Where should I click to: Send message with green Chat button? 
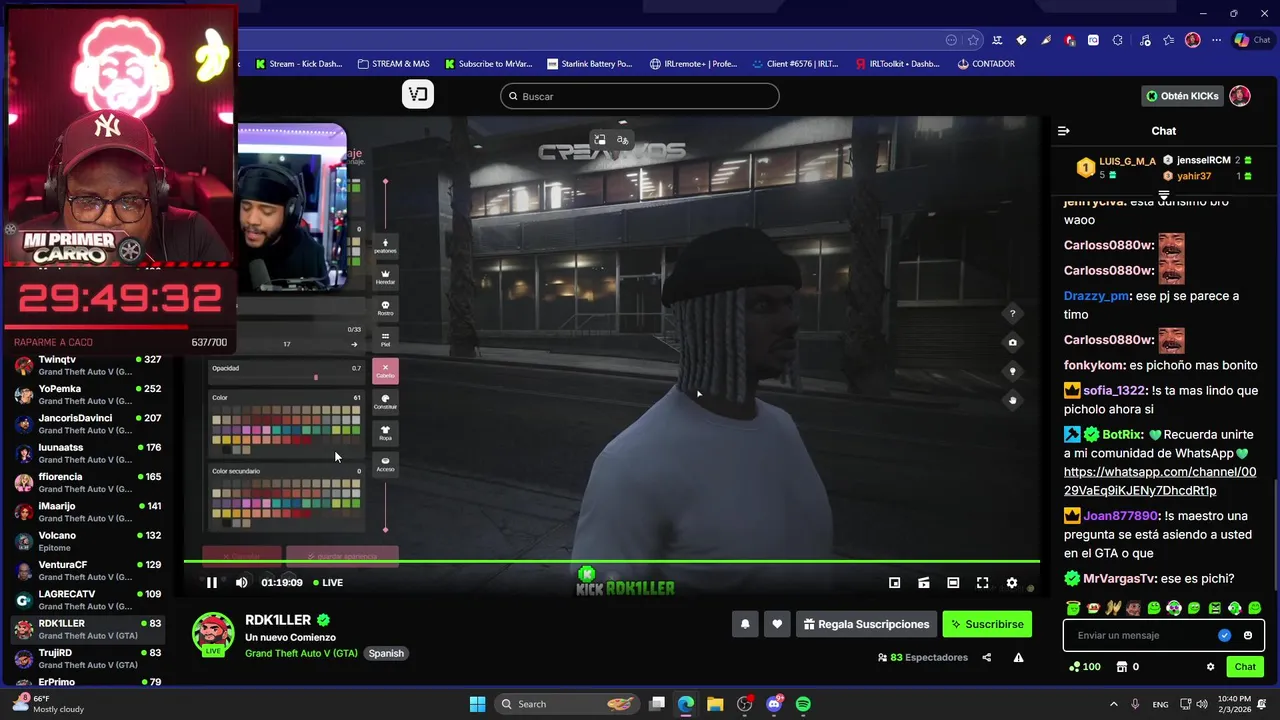[1245, 667]
